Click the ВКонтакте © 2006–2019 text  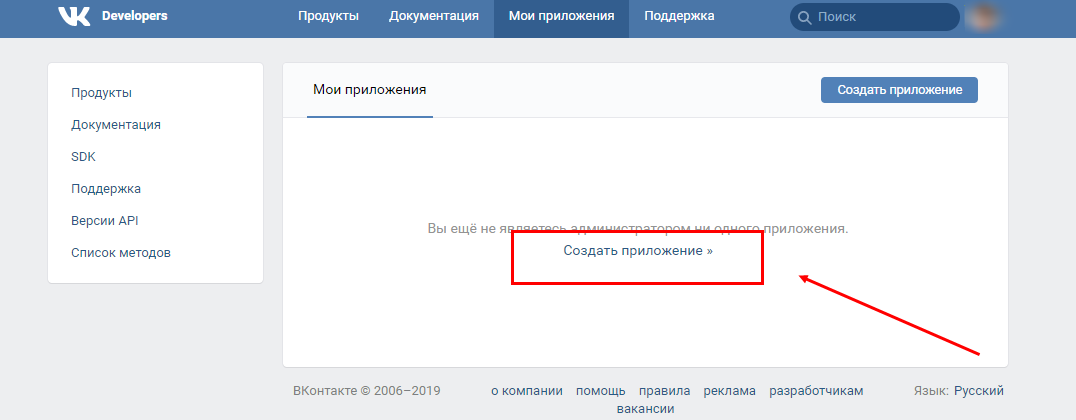366,391
